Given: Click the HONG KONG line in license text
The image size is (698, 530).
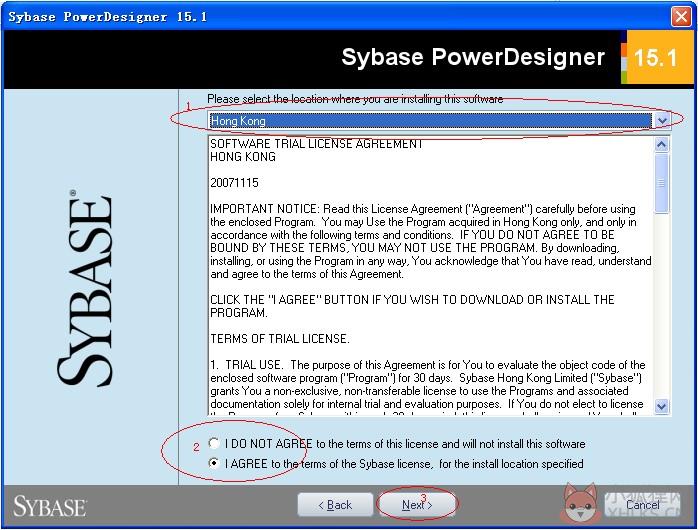Looking at the screenshot, I should [x=243, y=157].
